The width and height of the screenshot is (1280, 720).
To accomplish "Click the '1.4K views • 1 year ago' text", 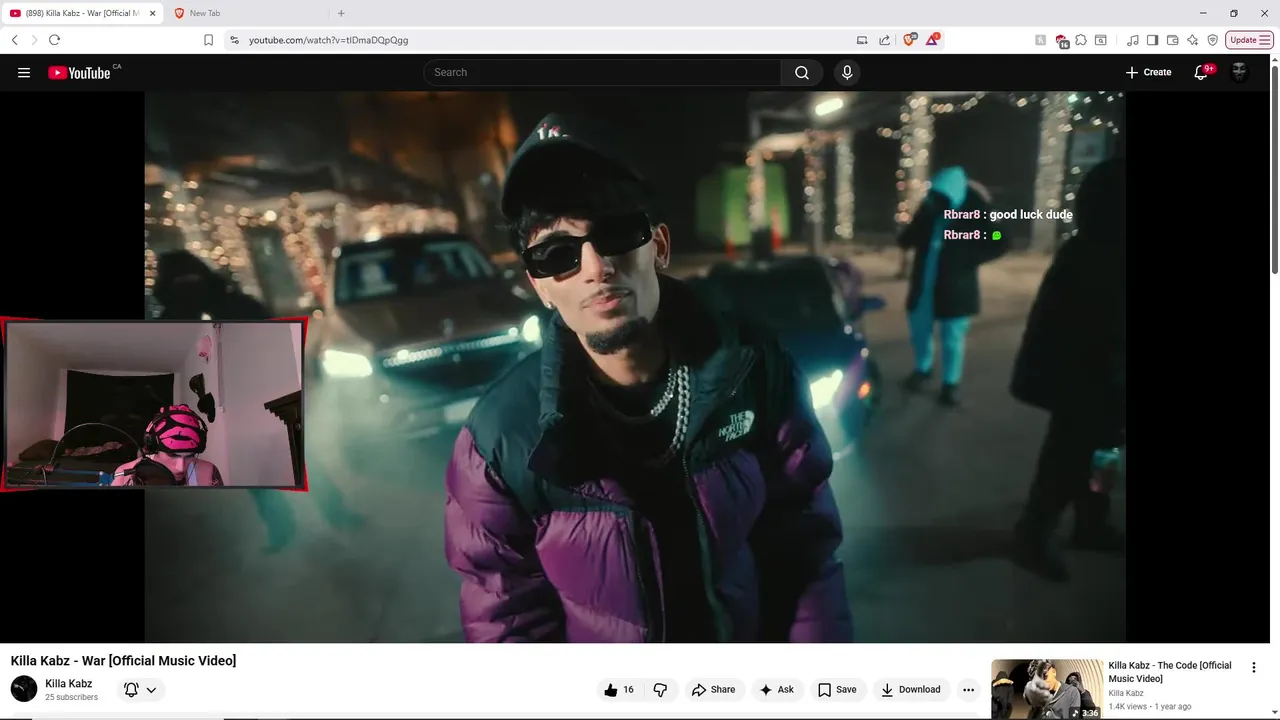I will click(x=1150, y=706).
